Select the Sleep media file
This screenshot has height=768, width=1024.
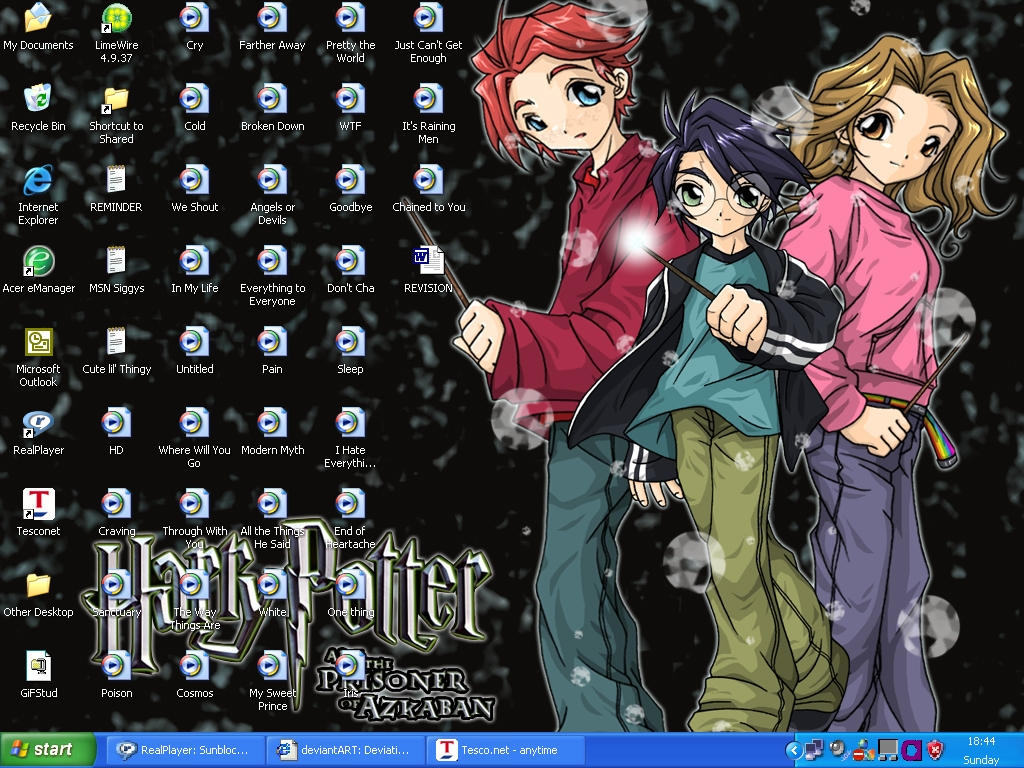[x=351, y=342]
